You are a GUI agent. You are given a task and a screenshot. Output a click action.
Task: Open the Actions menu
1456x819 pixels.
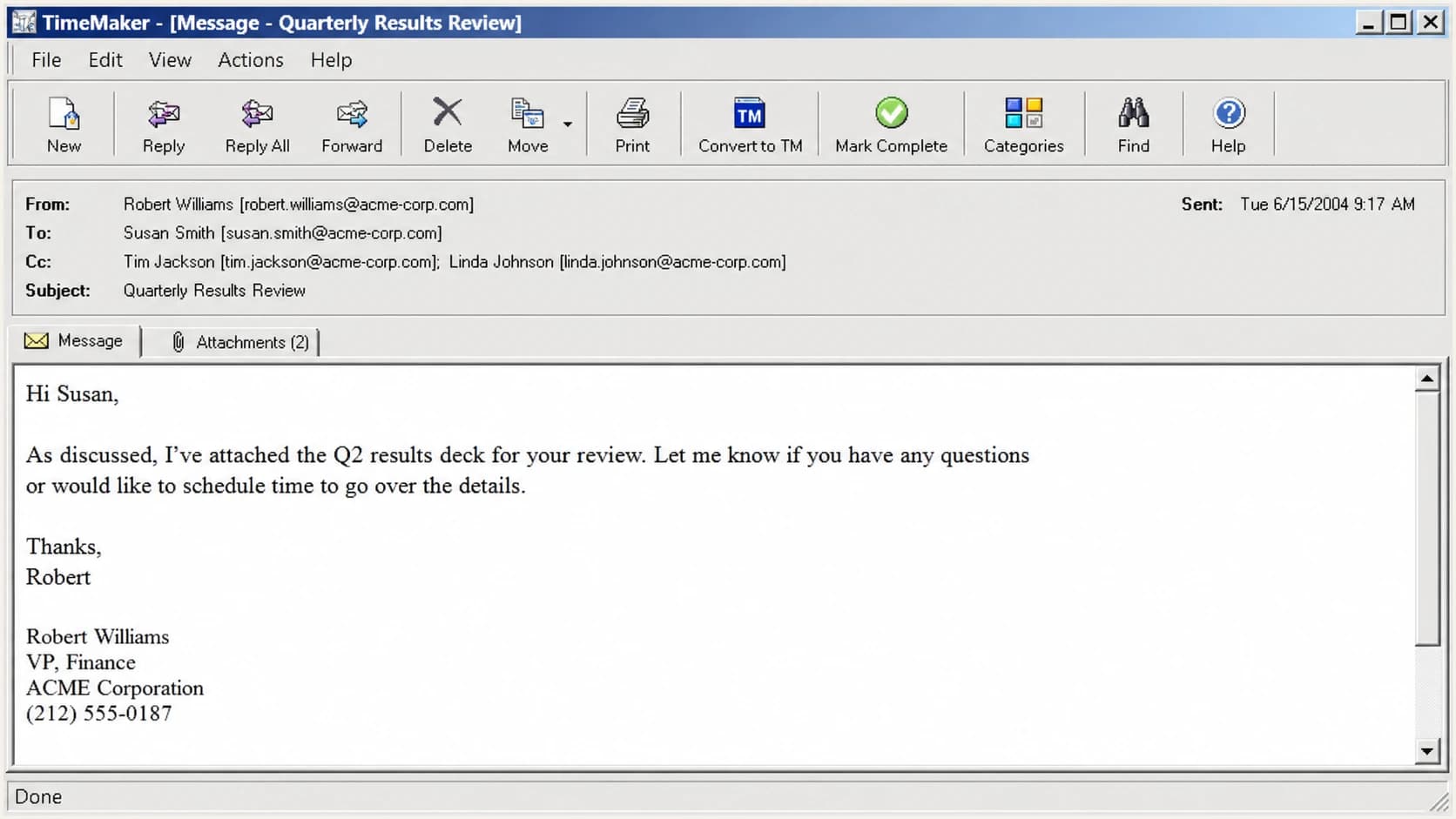[251, 60]
